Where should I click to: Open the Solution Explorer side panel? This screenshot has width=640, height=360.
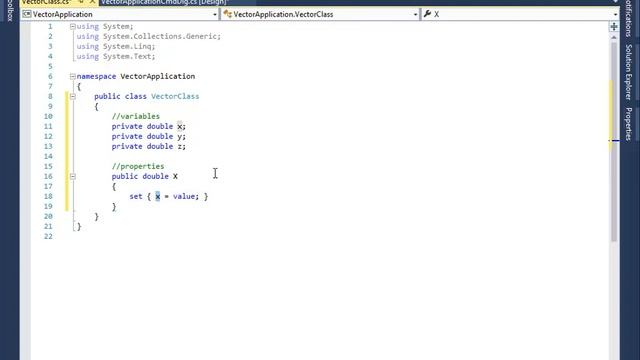[629, 72]
